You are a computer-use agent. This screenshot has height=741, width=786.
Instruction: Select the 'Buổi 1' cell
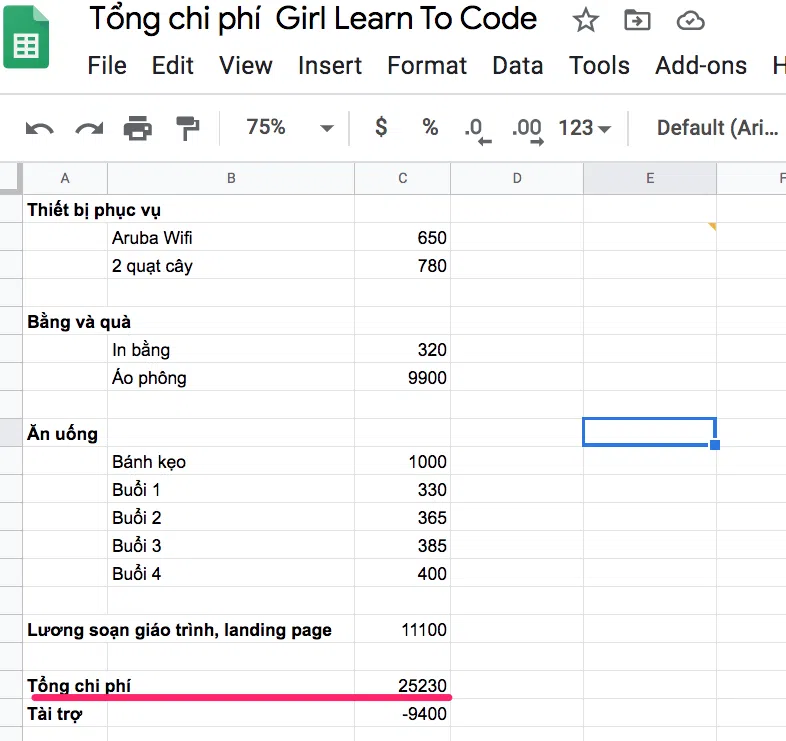231,490
